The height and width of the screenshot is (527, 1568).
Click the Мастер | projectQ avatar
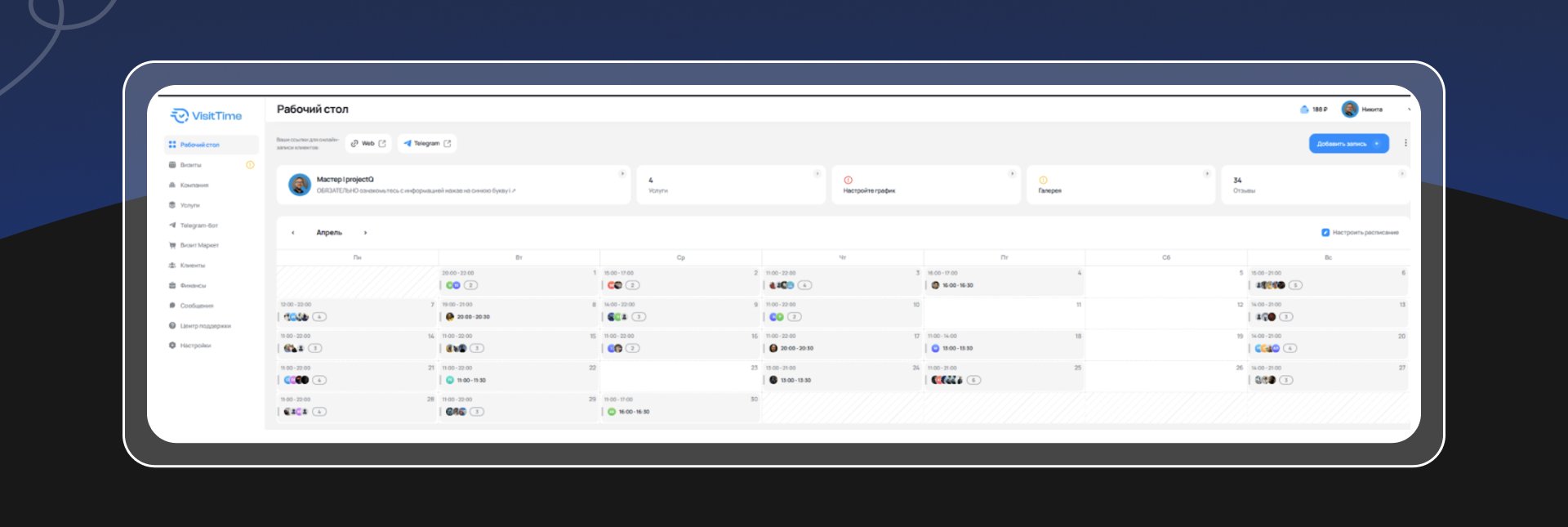tap(300, 185)
